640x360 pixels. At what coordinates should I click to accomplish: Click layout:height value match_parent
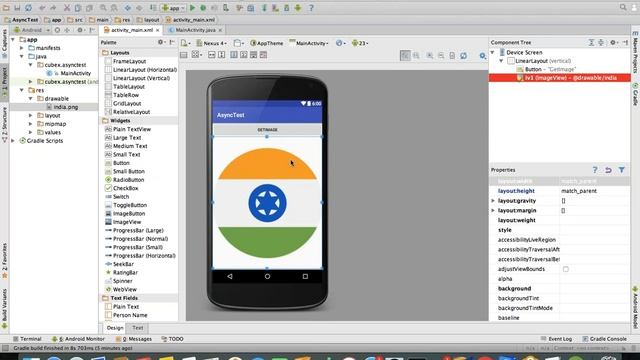(x=579, y=191)
